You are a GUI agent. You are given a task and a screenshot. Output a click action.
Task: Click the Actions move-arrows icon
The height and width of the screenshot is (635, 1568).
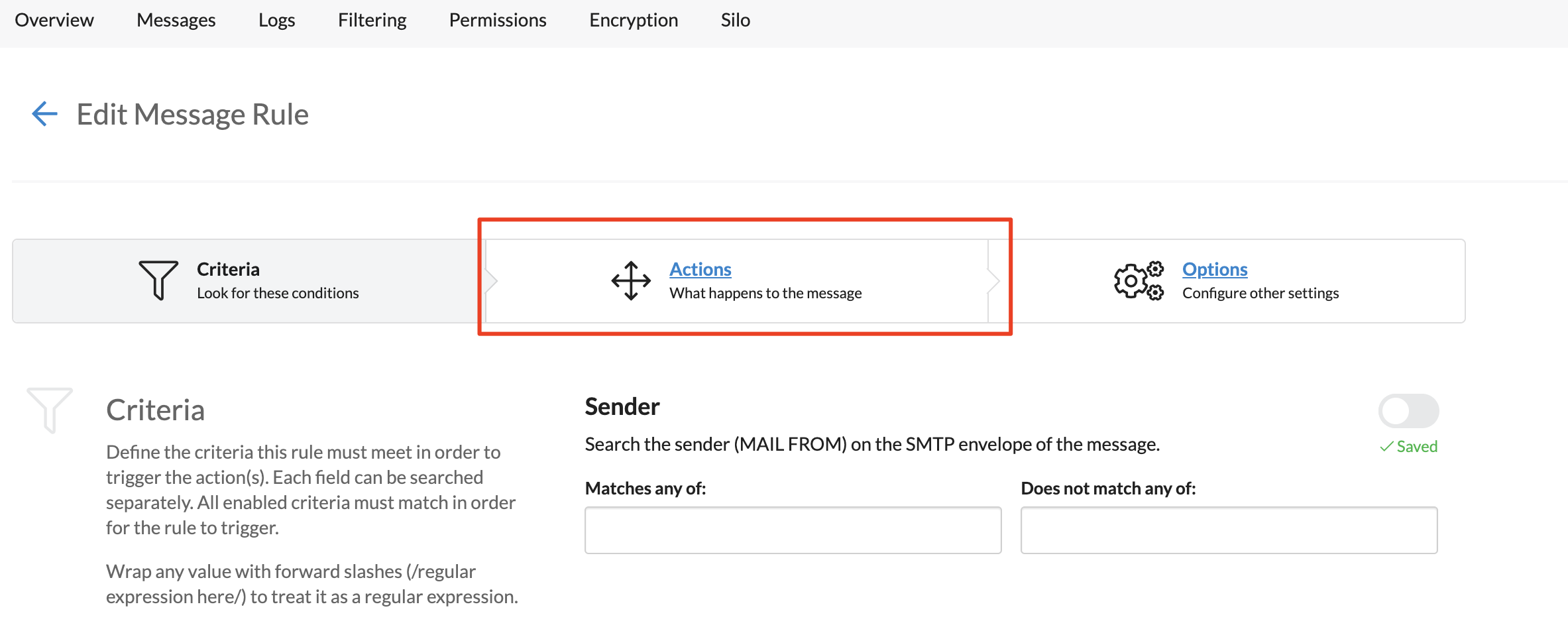click(631, 280)
